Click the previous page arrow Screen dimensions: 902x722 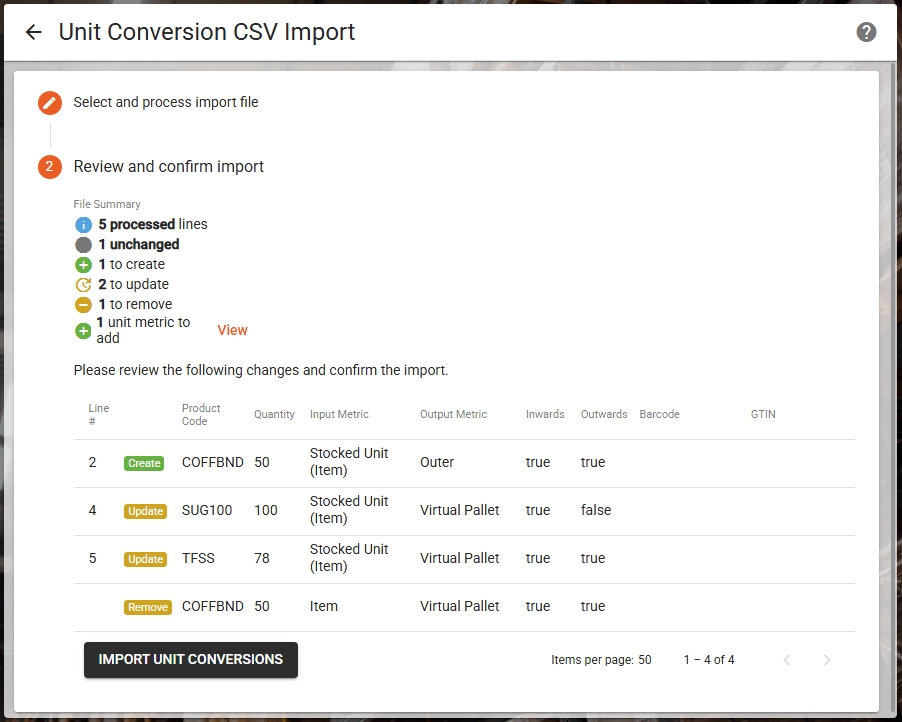787,660
